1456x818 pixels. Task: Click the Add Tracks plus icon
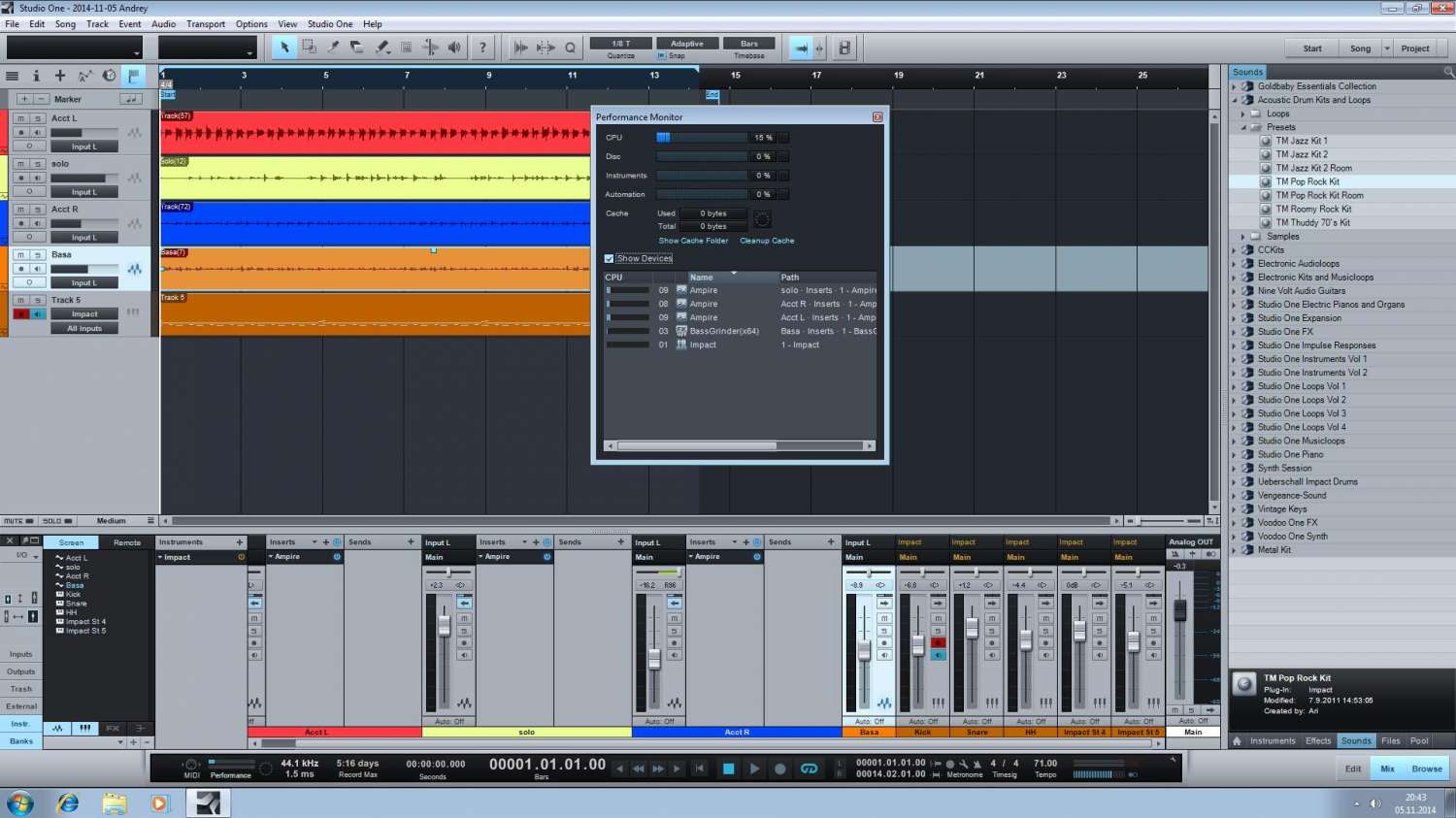60,76
